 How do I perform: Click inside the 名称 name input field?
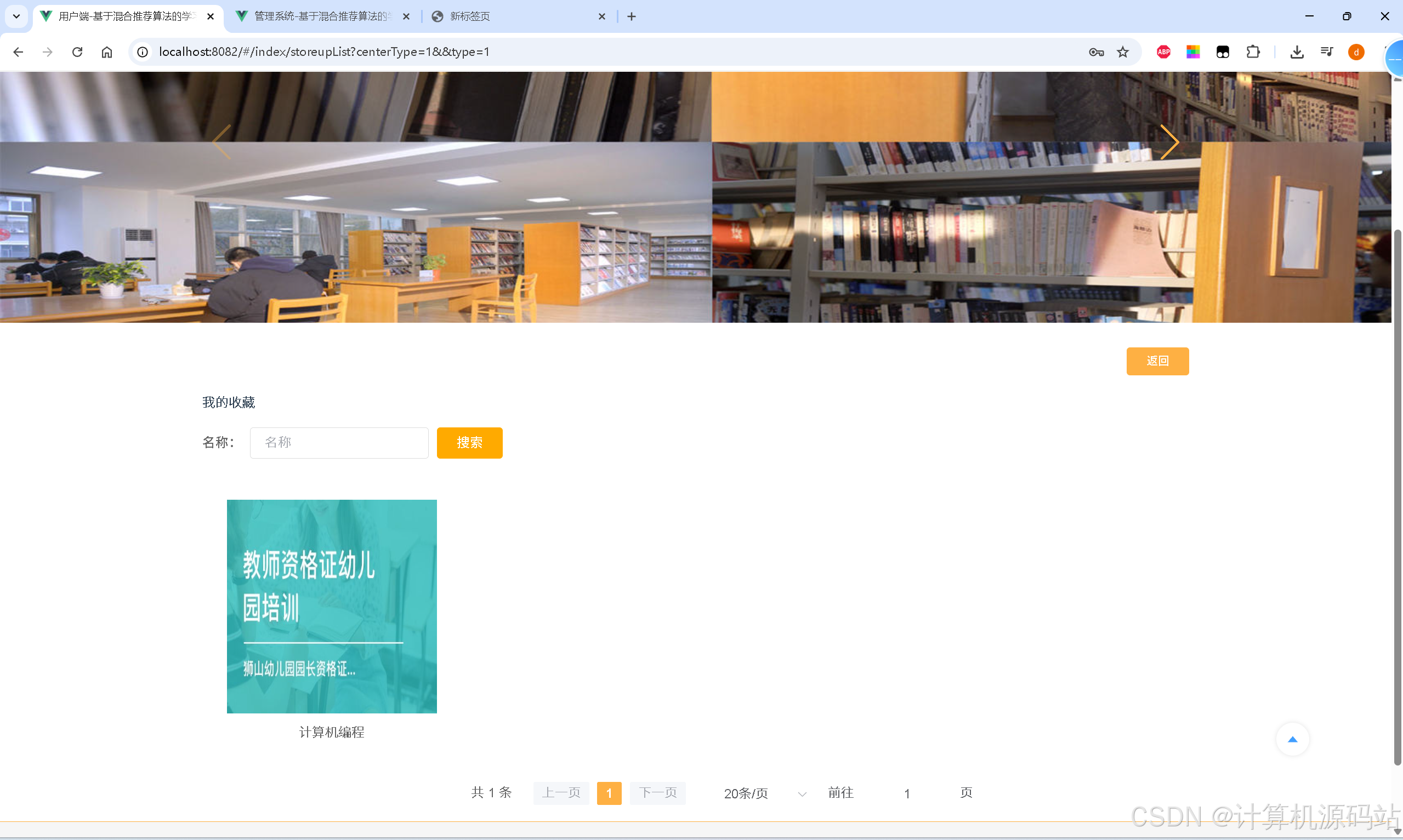(x=339, y=442)
